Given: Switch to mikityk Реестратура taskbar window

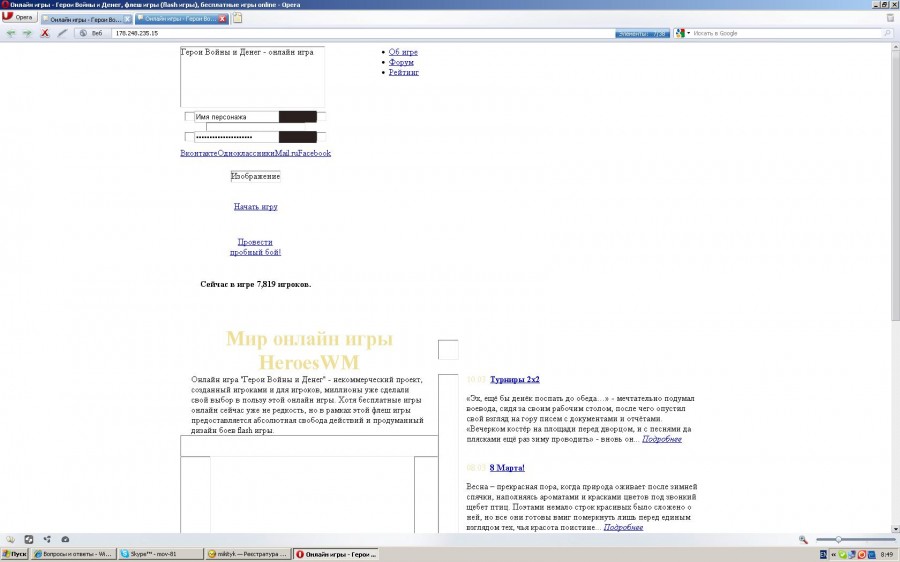Looking at the screenshot, I should [x=248, y=554].
